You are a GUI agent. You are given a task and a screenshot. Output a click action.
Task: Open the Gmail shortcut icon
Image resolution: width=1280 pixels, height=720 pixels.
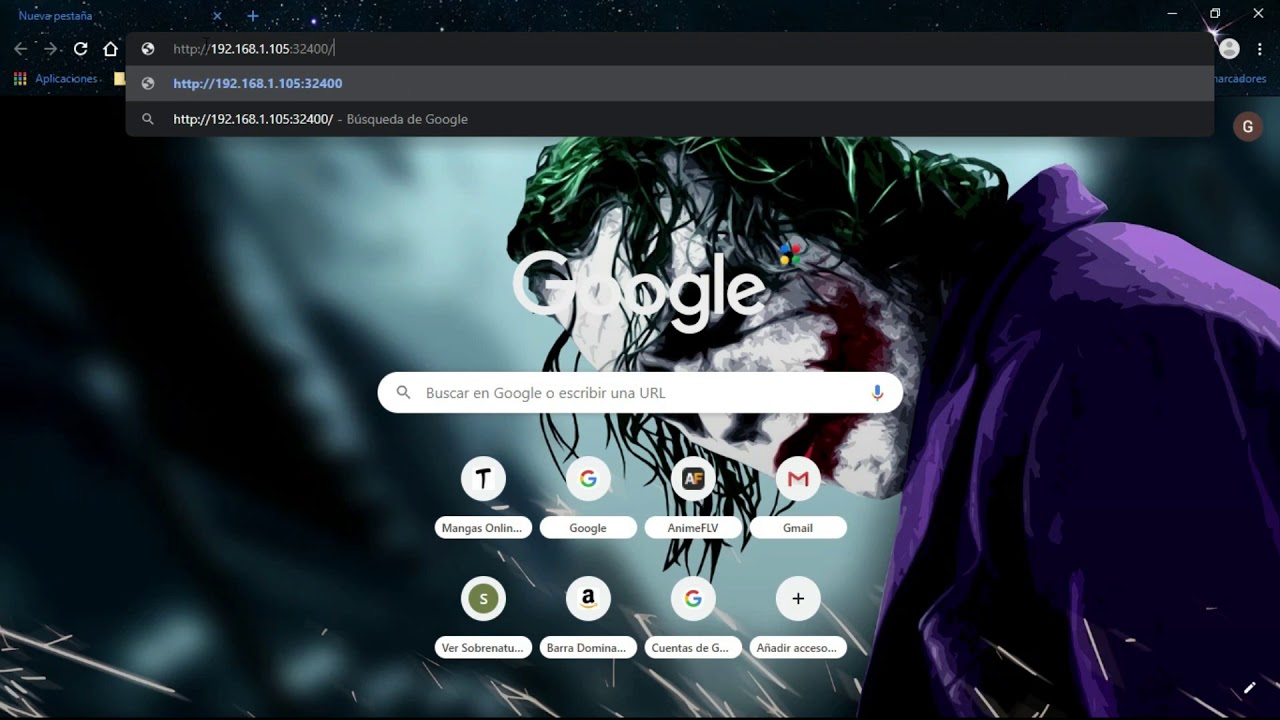[x=798, y=480]
